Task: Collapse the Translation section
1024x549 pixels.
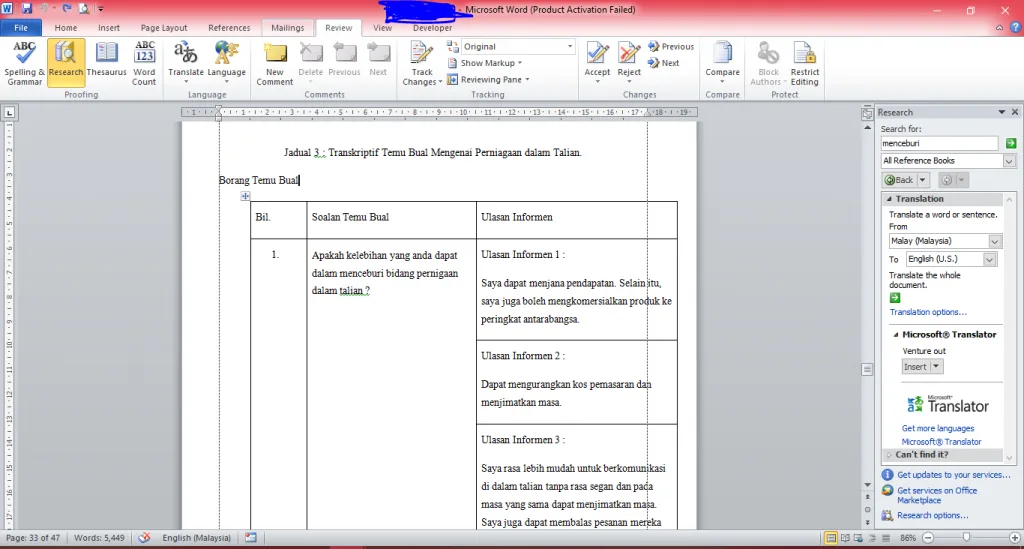Action: (889, 198)
